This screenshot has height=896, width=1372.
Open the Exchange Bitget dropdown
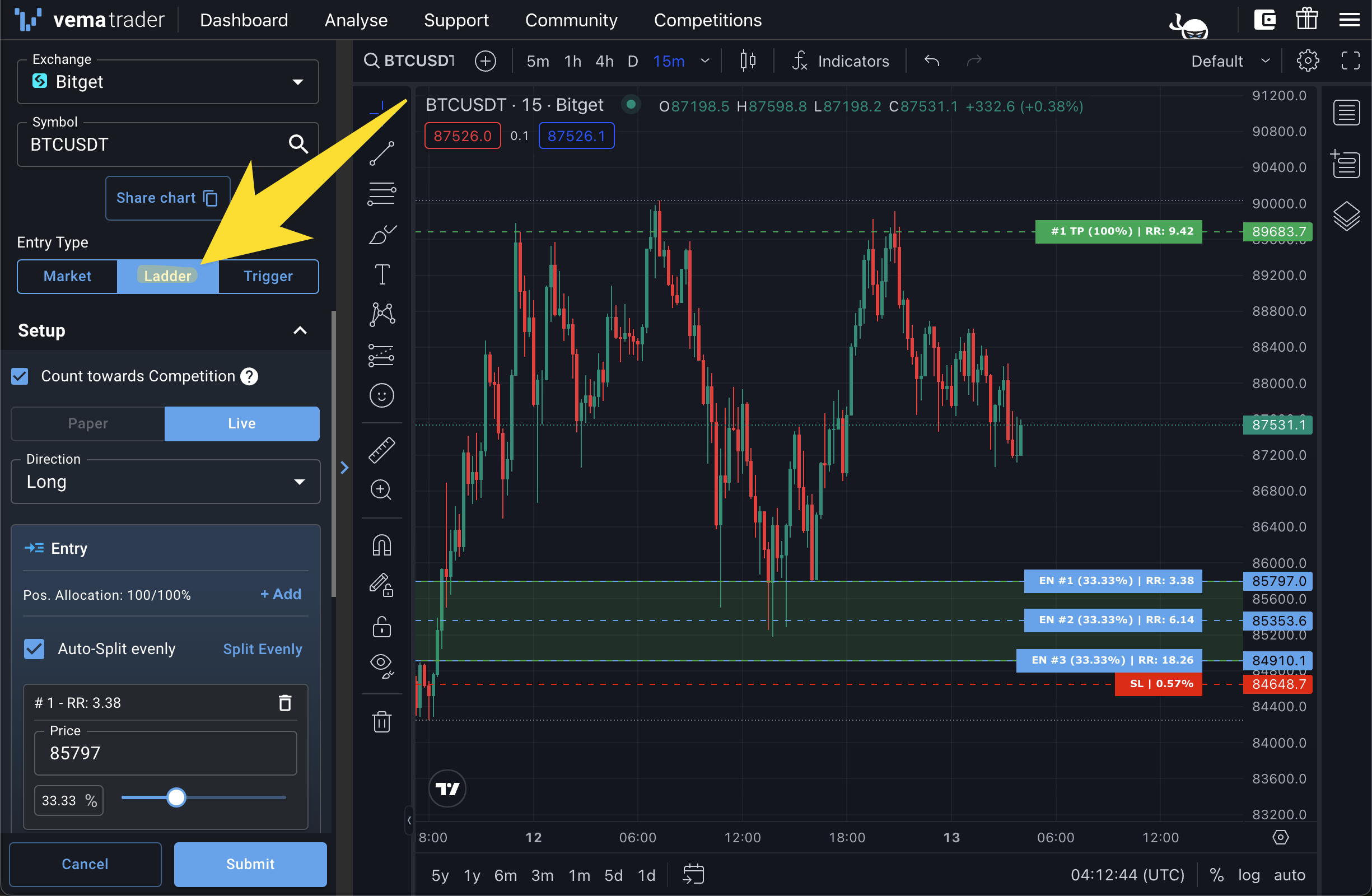click(x=168, y=82)
